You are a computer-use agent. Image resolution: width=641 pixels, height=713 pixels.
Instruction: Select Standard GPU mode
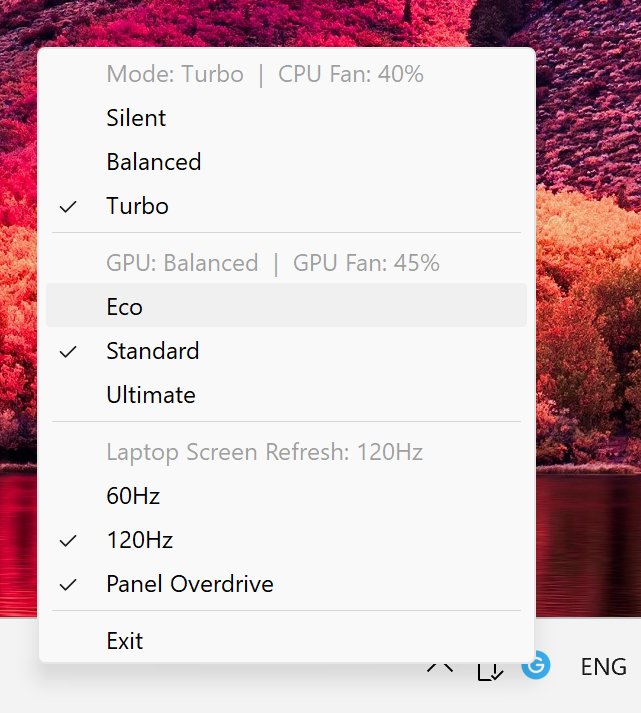(153, 351)
